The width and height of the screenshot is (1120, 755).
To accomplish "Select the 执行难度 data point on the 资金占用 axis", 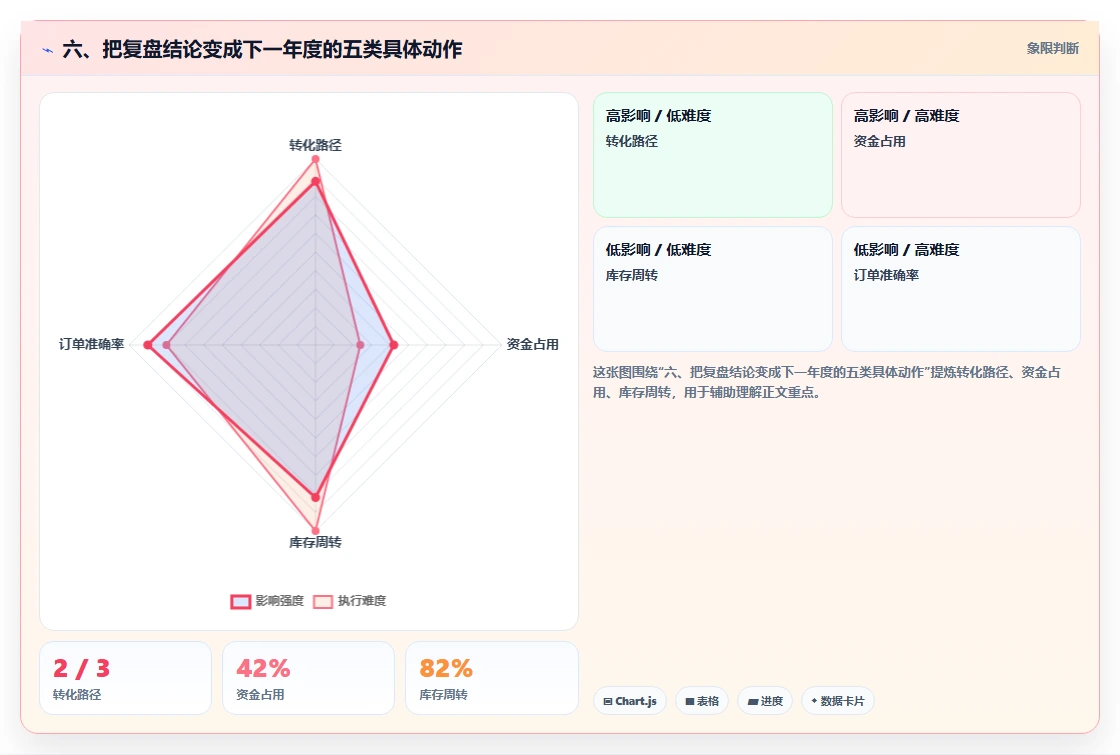I will coord(360,345).
